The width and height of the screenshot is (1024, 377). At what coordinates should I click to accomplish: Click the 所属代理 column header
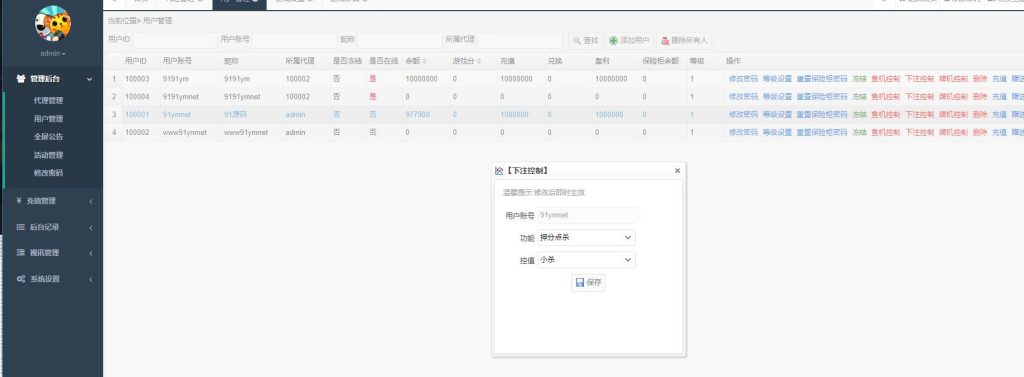click(299, 61)
